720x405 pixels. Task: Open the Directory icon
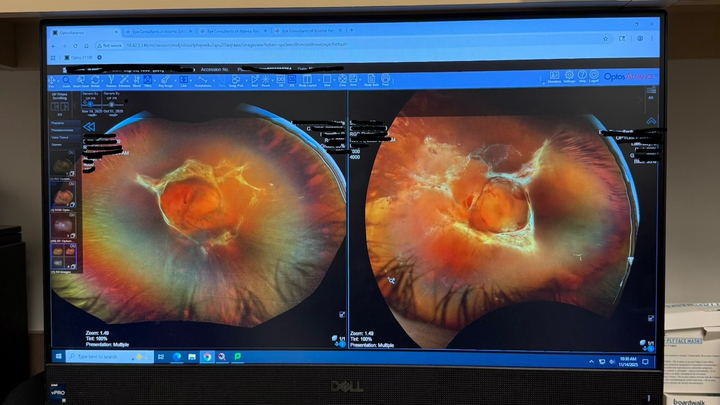[x=554, y=77]
